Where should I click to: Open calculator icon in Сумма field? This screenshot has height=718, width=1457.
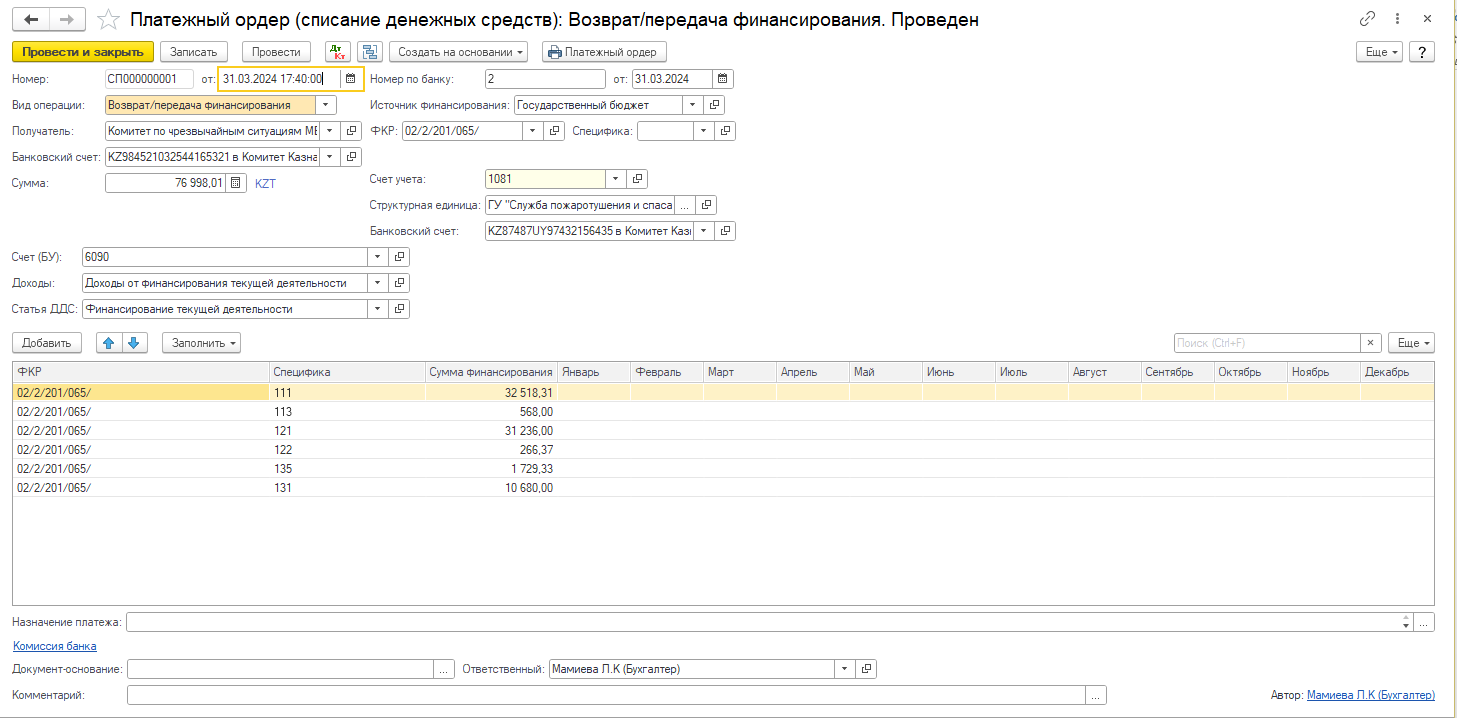coord(235,183)
